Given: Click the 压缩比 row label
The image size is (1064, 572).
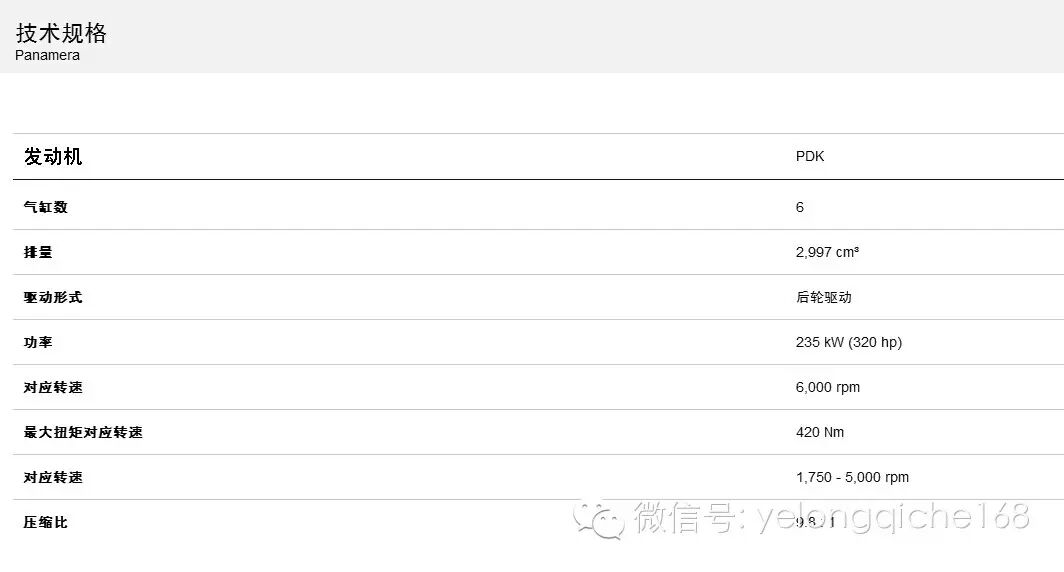Looking at the screenshot, I should (x=45, y=522).
